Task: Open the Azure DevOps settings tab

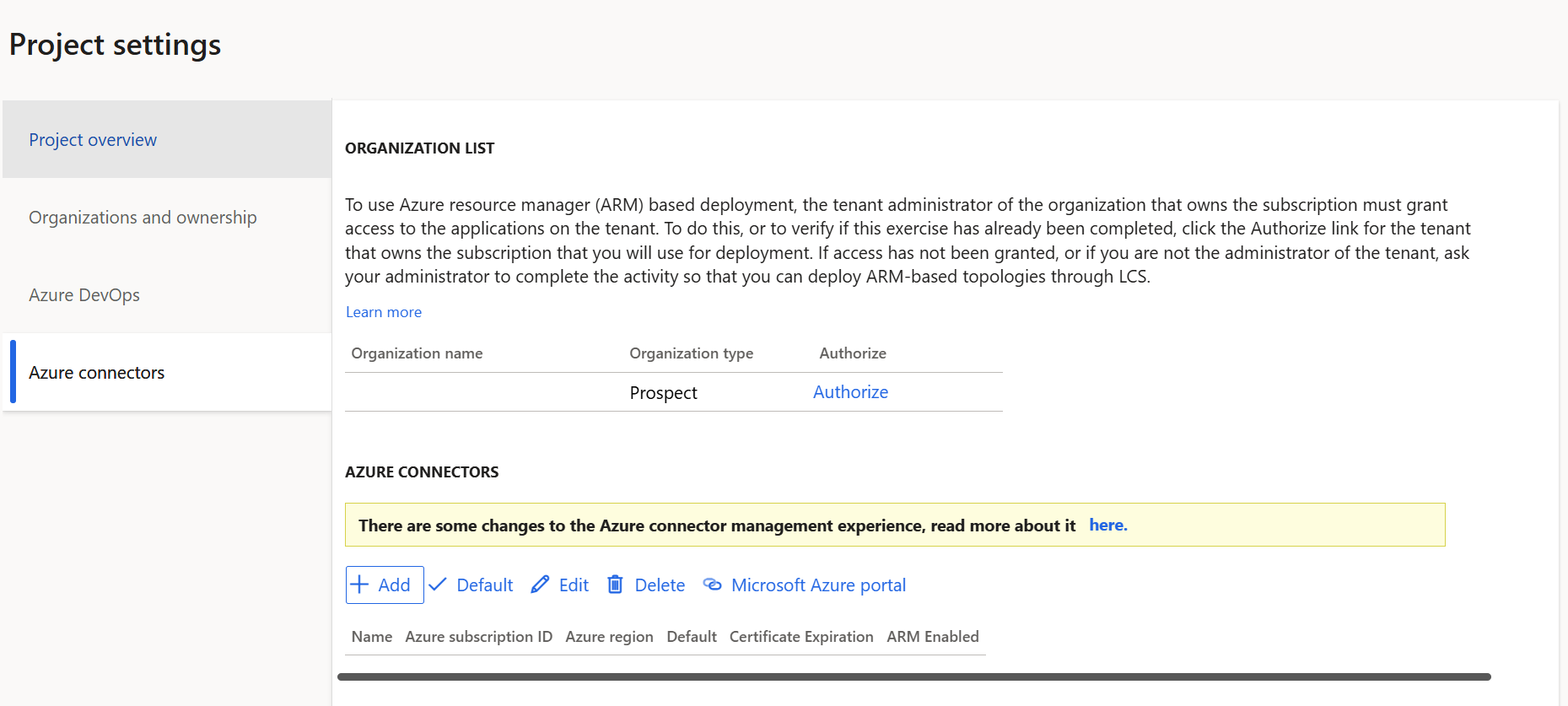Action: point(84,295)
